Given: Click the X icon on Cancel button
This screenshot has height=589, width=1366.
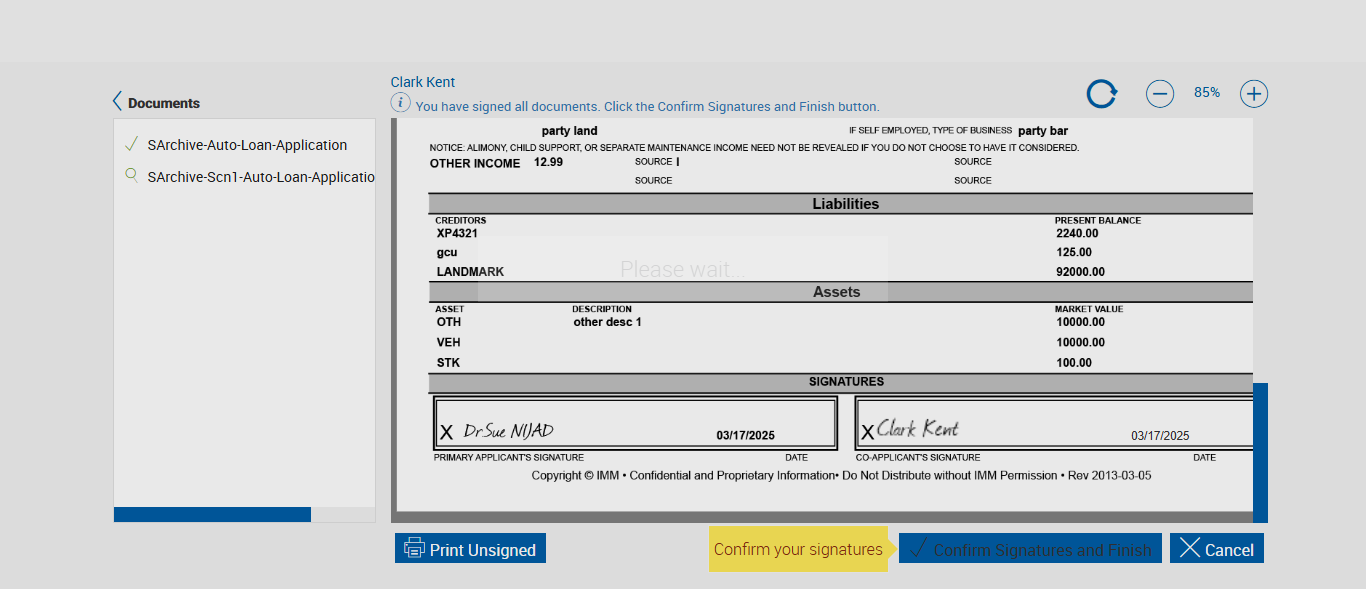Looking at the screenshot, I should (1190, 548).
